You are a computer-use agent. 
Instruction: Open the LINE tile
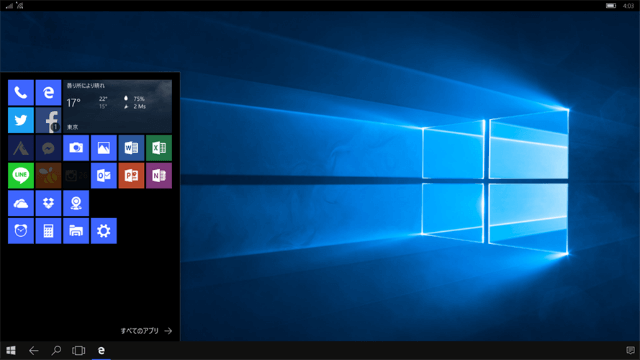pos(21,176)
